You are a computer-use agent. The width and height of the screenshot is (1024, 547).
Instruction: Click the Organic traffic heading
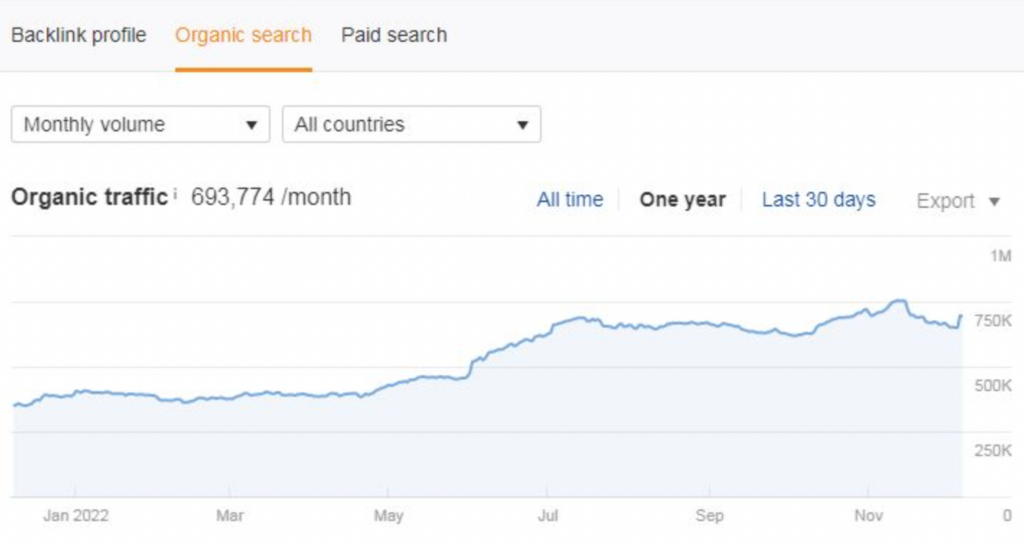point(89,196)
